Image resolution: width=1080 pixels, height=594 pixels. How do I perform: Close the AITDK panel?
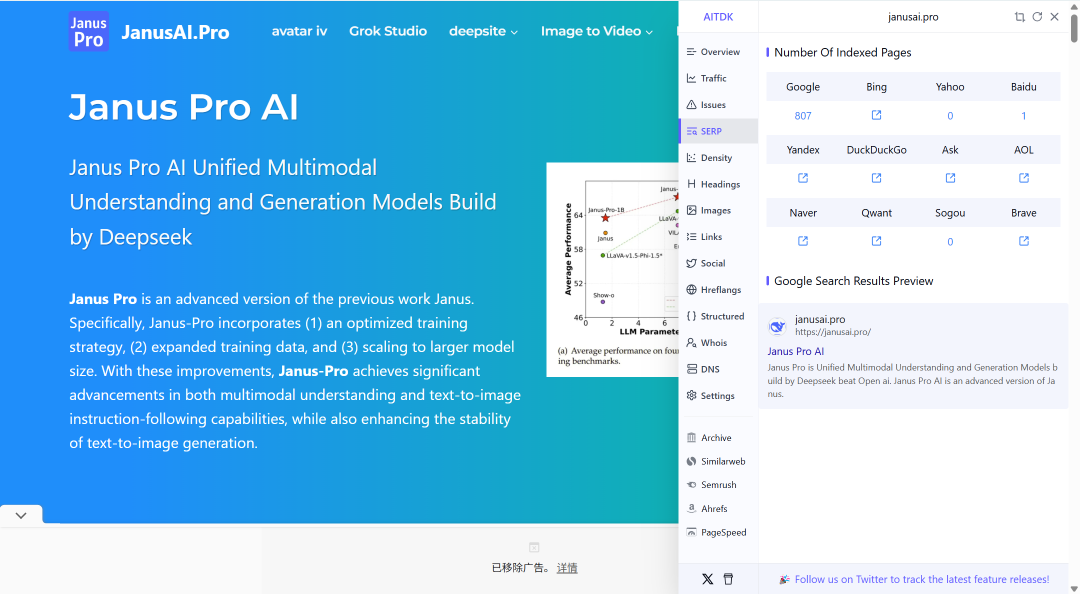(1055, 17)
